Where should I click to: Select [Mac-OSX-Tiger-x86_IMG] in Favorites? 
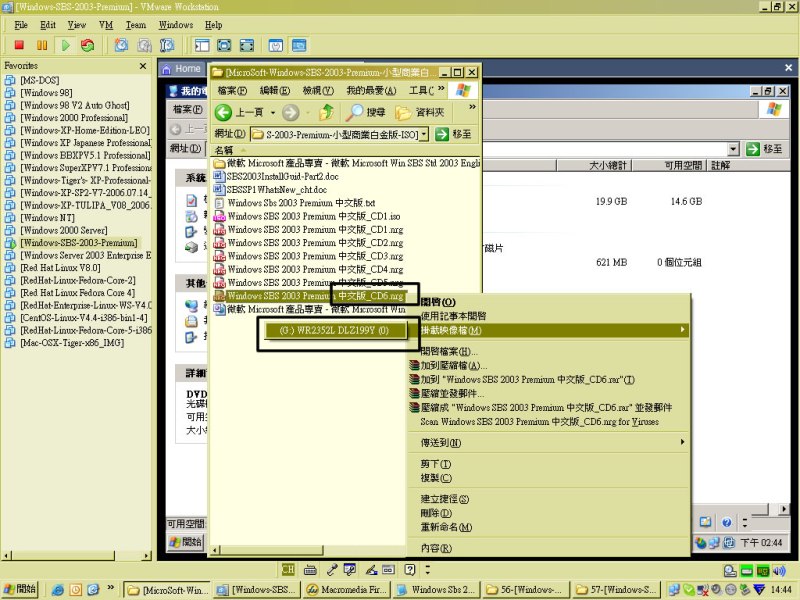(x=72, y=343)
